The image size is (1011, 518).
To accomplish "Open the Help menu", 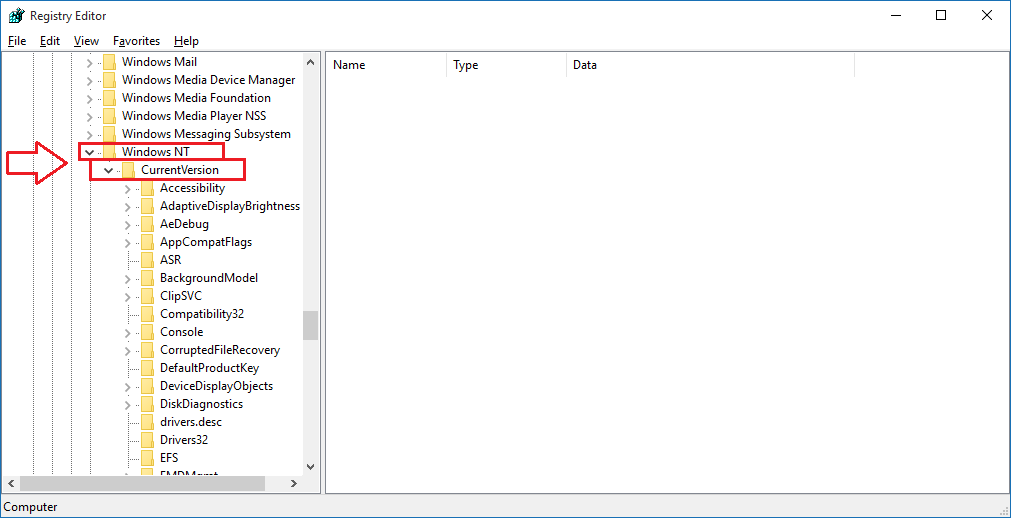I will coord(186,41).
